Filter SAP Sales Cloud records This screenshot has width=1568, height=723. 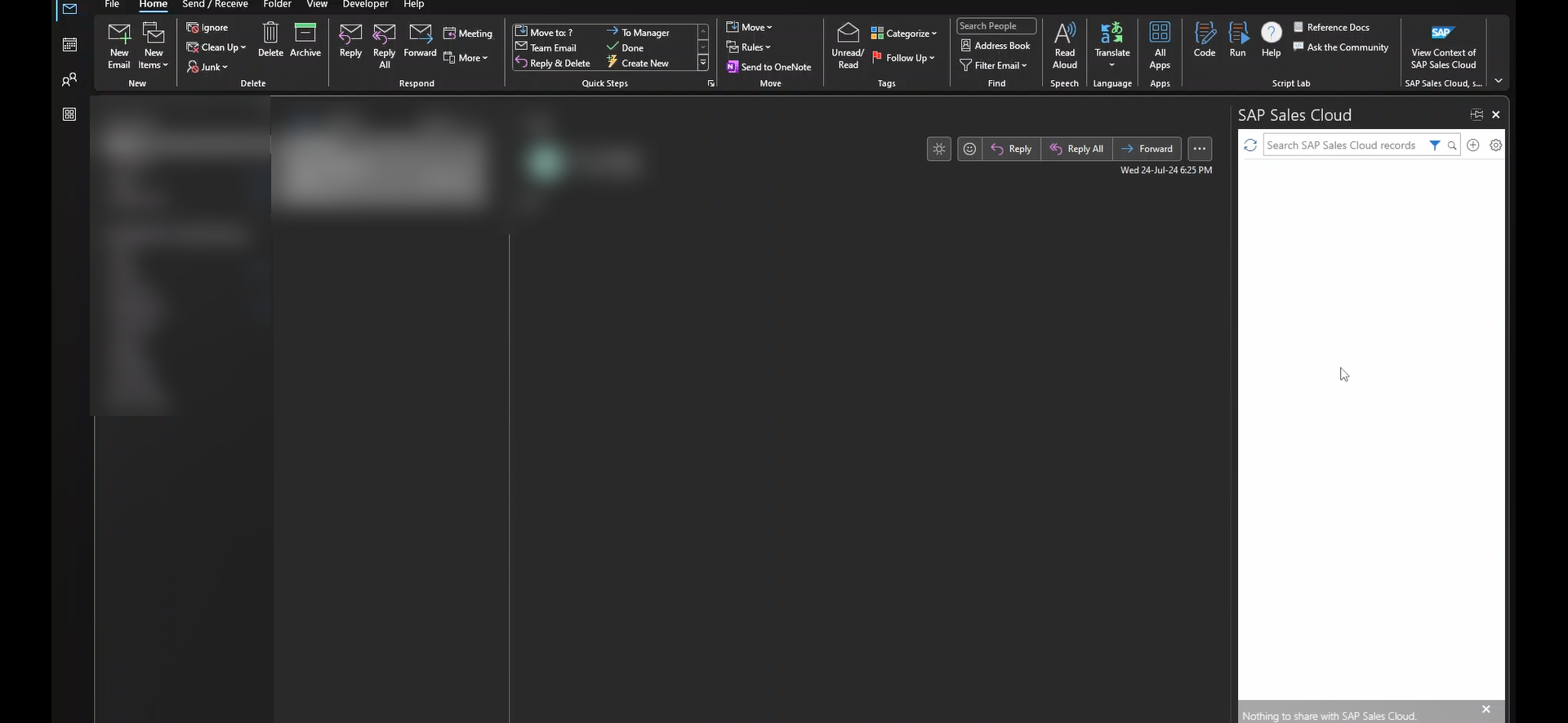coord(1435,145)
